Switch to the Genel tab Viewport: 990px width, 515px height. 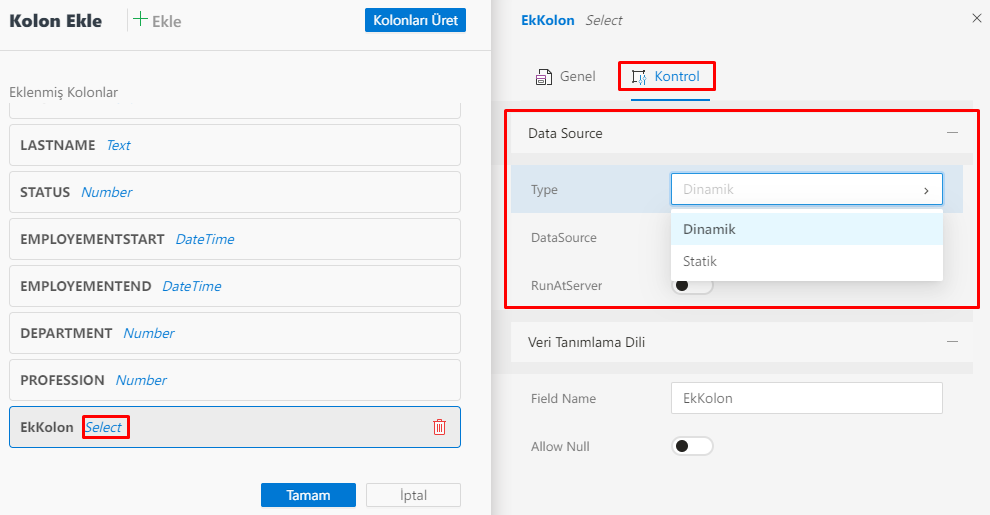click(577, 77)
